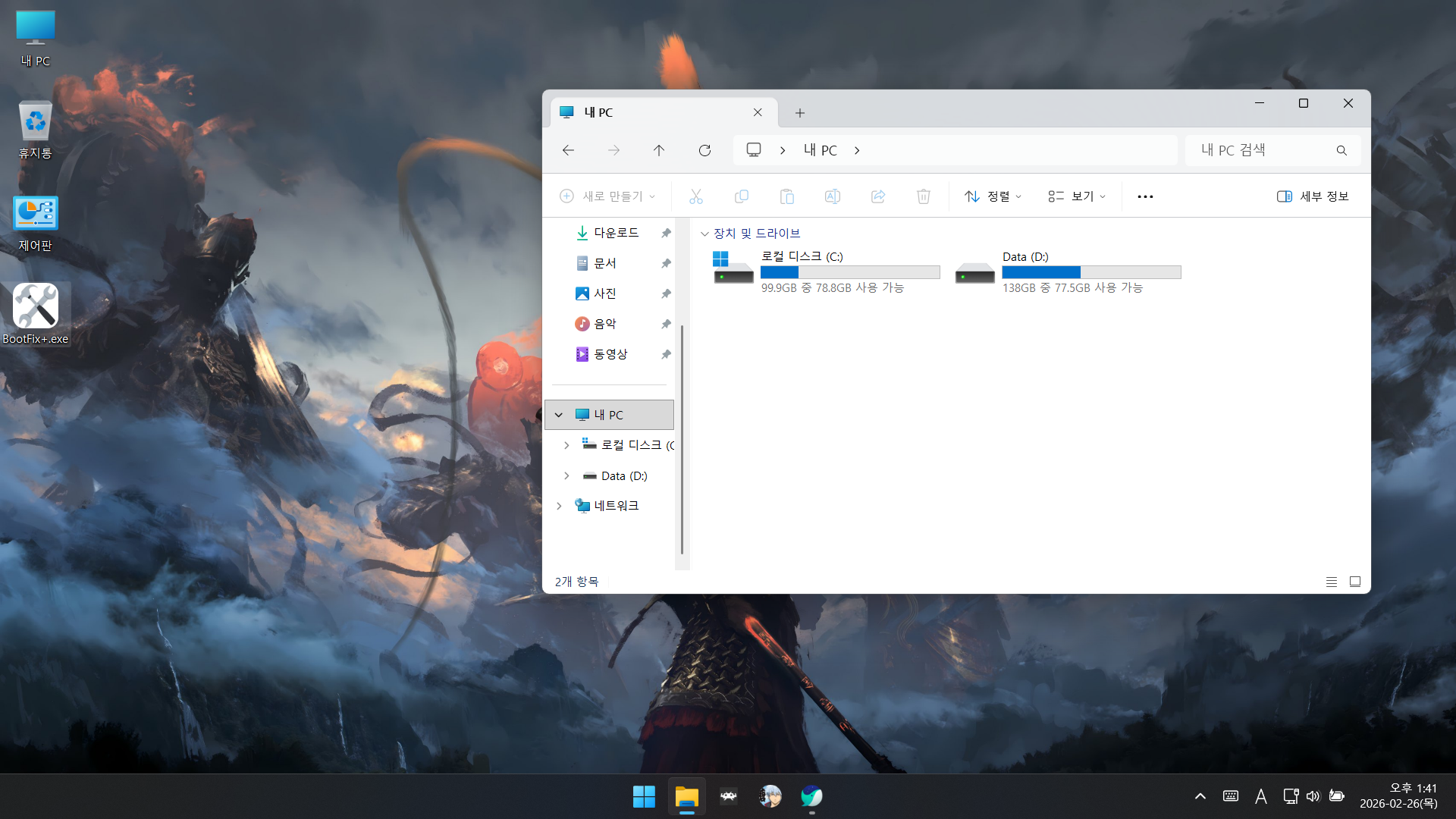This screenshot has height=819, width=1456.
Task: Open the 보기 view dropdown
Action: 1077,196
